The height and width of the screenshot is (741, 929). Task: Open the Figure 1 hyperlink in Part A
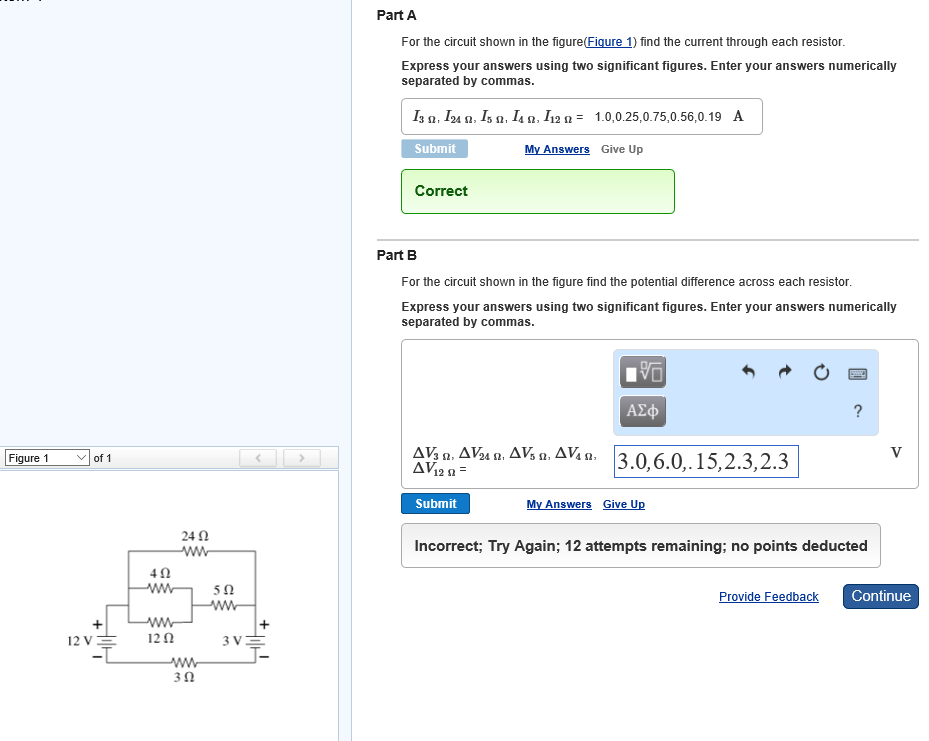coord(611,41)
